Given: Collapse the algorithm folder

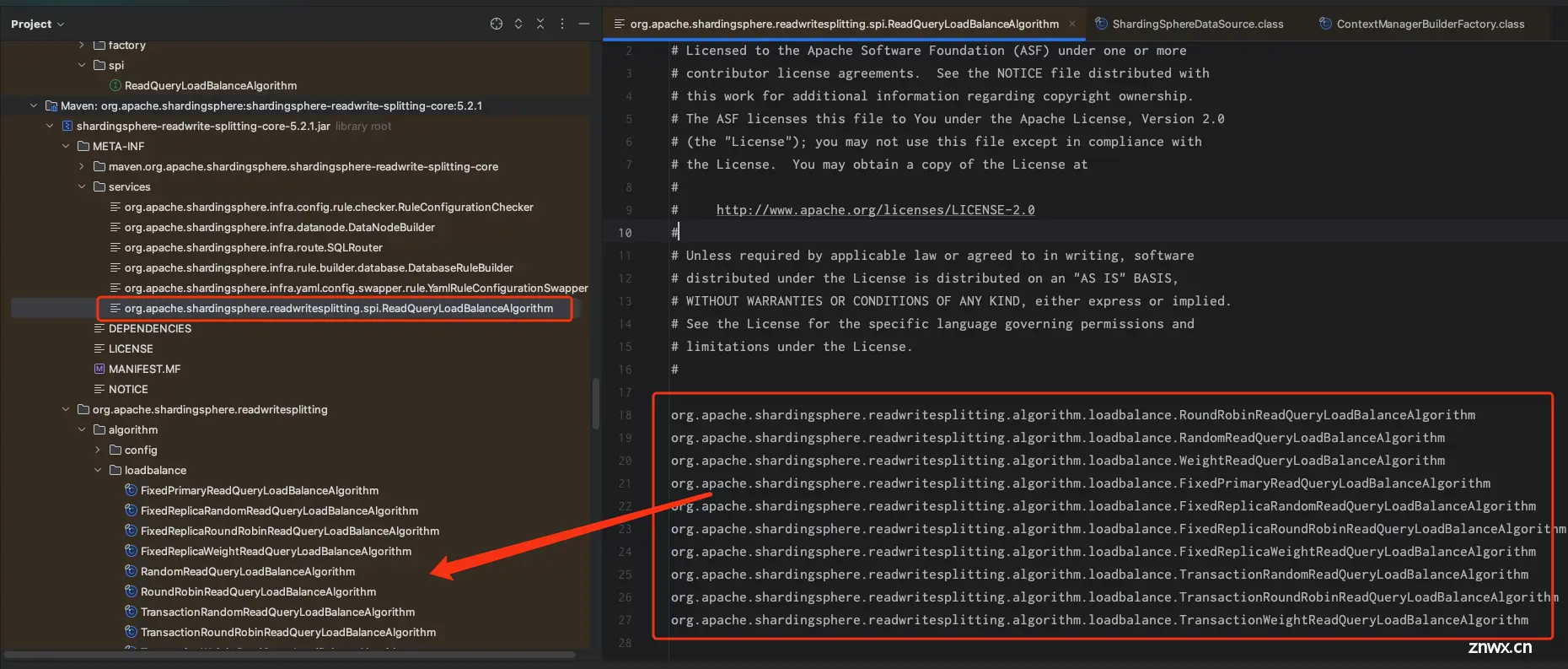Looking at the screenshot, I should coord(82,429).
